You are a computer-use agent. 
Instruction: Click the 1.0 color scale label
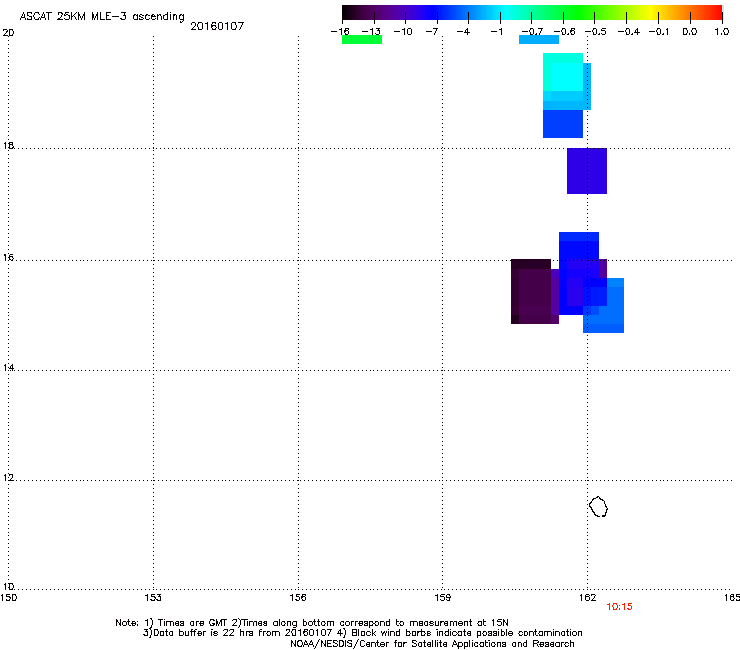pos(722,32)
